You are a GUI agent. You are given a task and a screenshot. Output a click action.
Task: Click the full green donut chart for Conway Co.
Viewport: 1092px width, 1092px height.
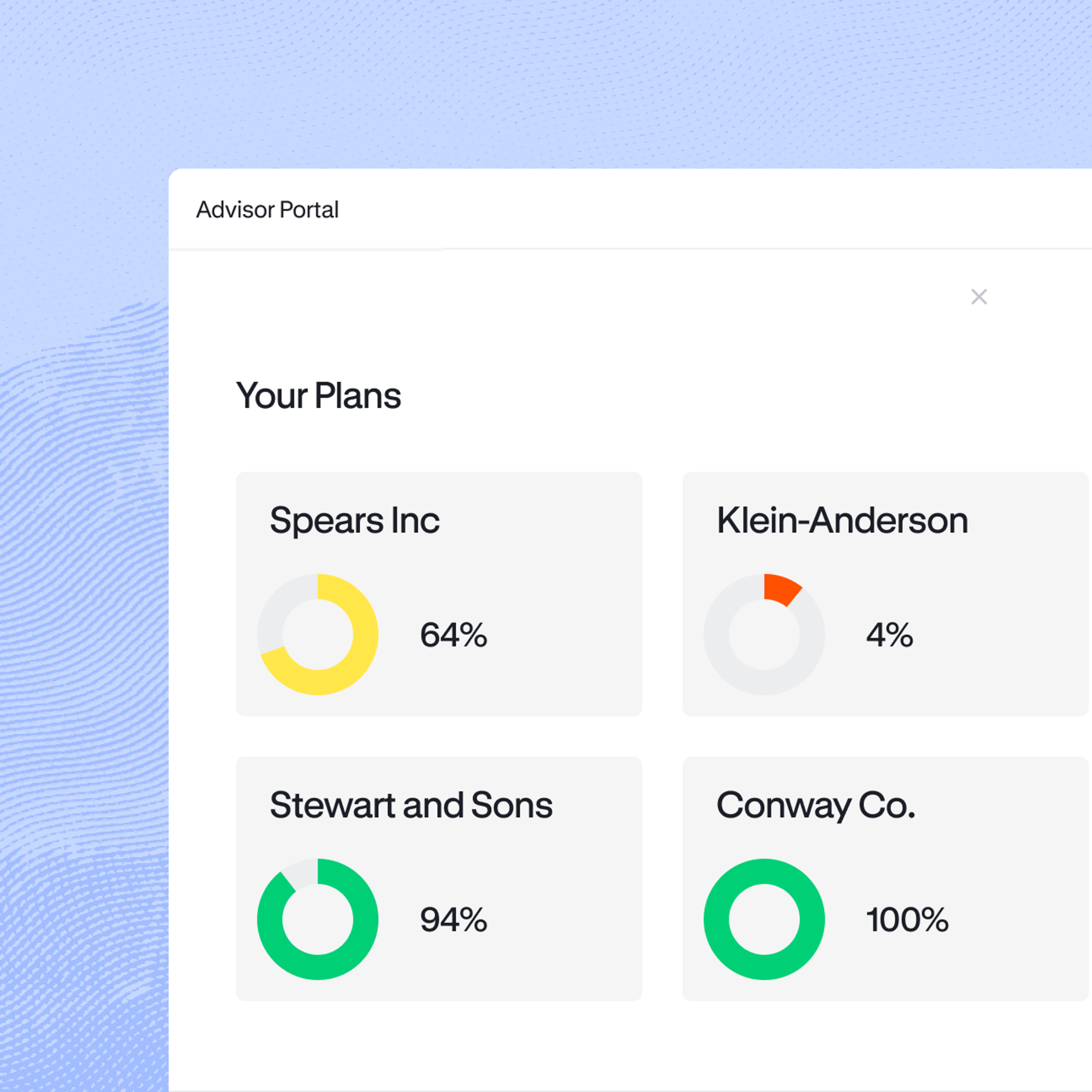[x=764, y=919]
